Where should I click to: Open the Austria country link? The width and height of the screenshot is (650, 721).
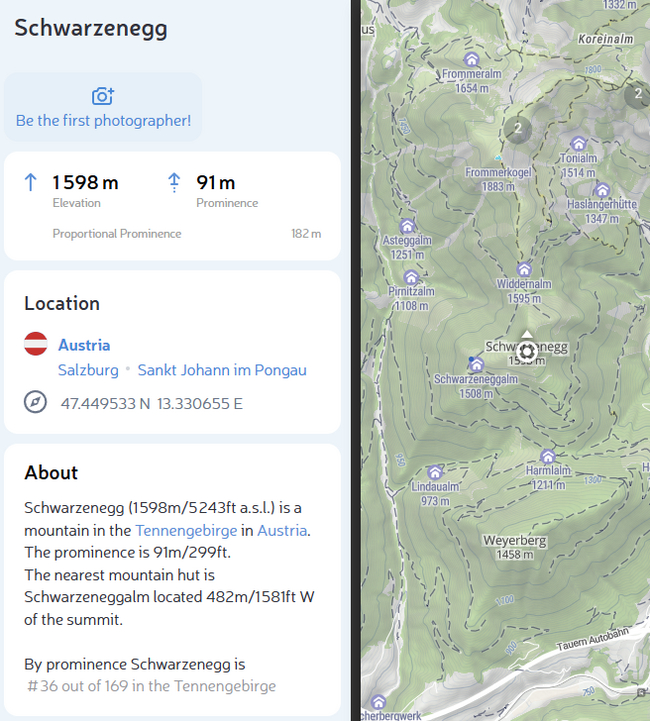click(x=84, y=345)
